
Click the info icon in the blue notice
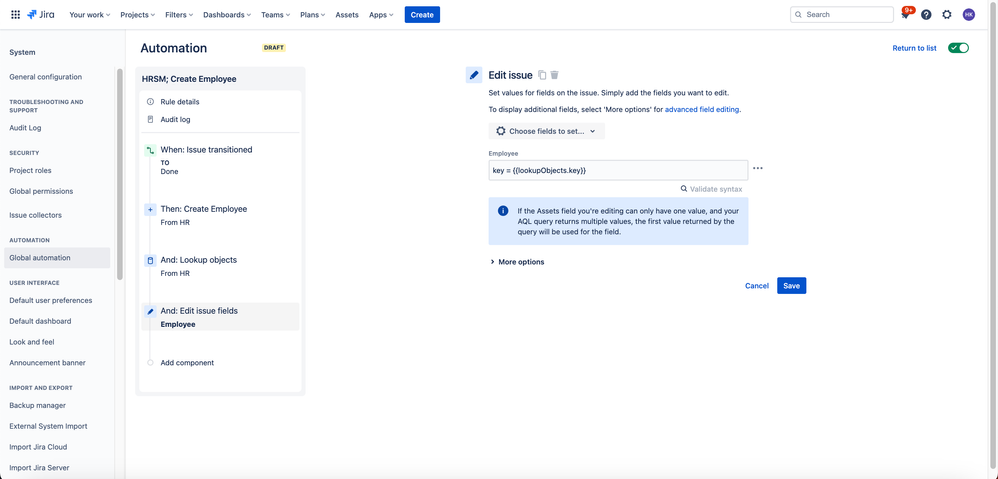point(503,211)
